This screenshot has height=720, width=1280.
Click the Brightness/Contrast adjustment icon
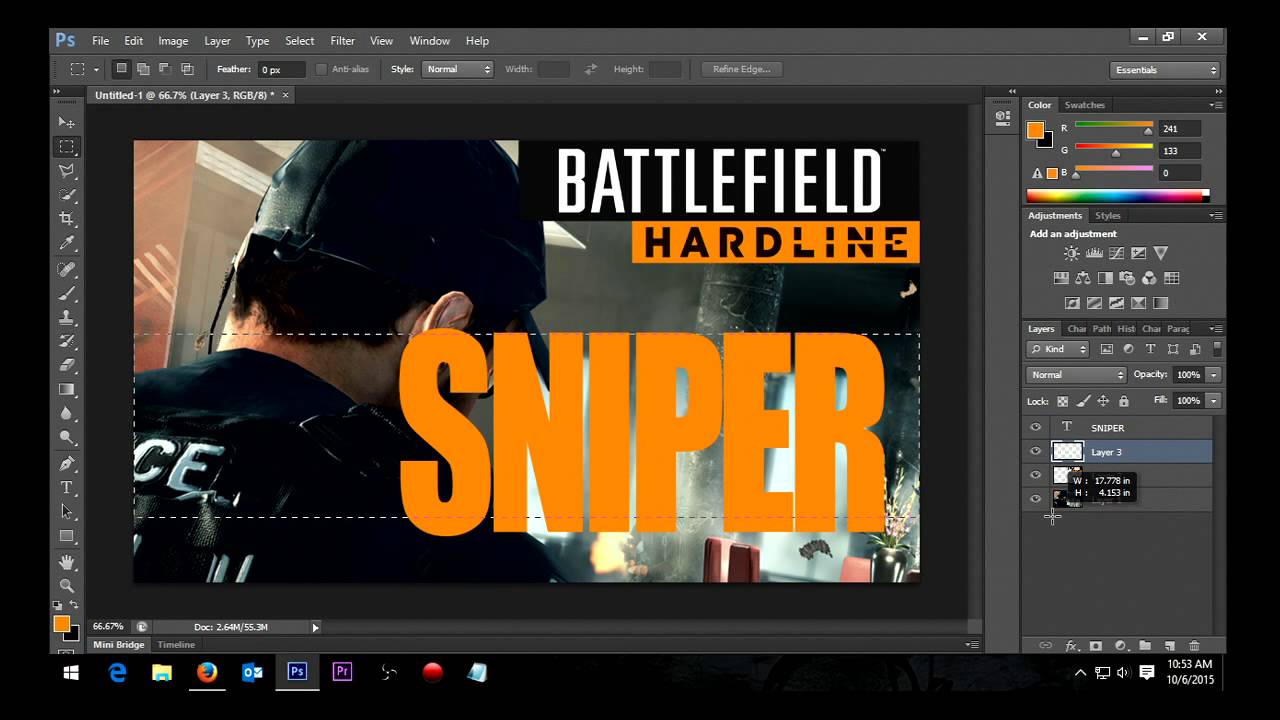[x=1071, y=254]
